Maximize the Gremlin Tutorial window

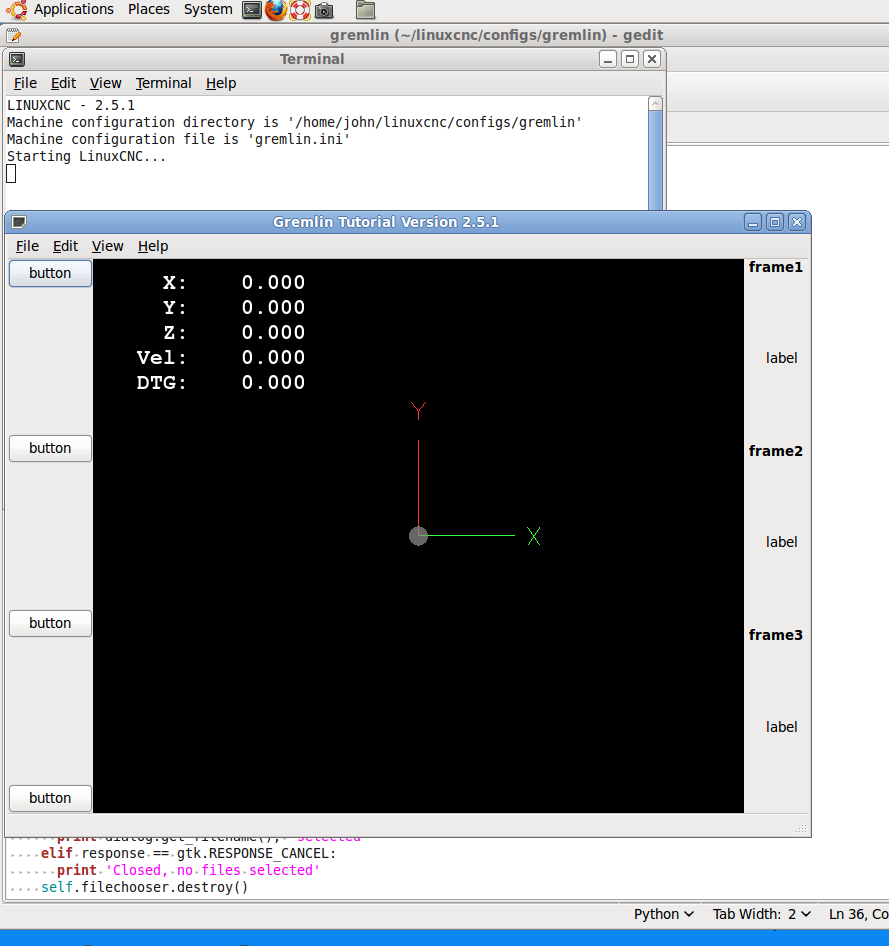click(775, 222)
